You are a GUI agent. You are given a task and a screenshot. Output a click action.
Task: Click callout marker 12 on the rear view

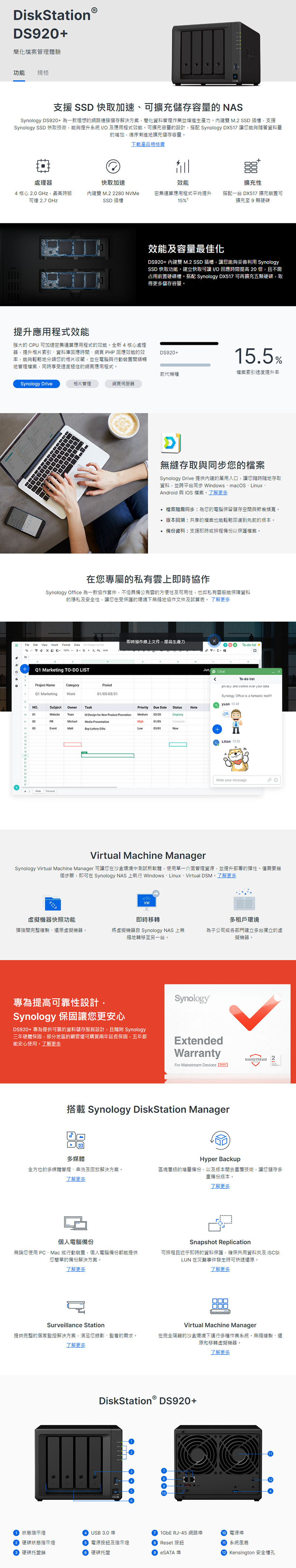(x=270, y=1480)
